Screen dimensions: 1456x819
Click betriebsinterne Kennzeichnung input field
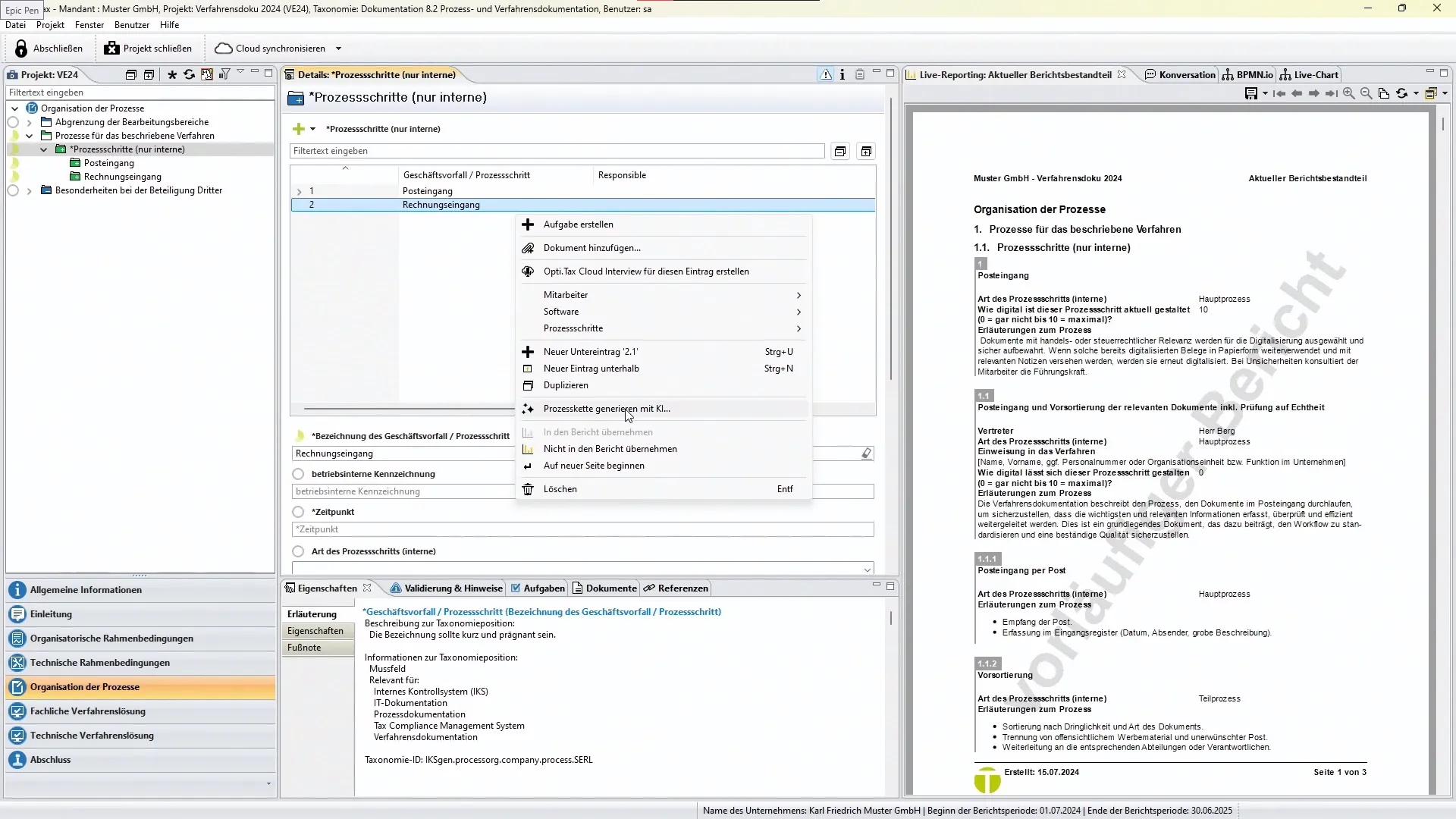click(x=582, y=491)
